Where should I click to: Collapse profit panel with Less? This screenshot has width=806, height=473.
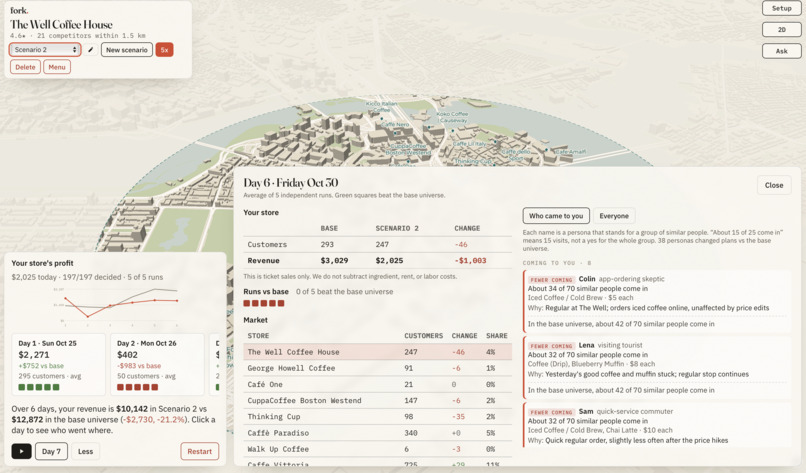pos(85,451)
